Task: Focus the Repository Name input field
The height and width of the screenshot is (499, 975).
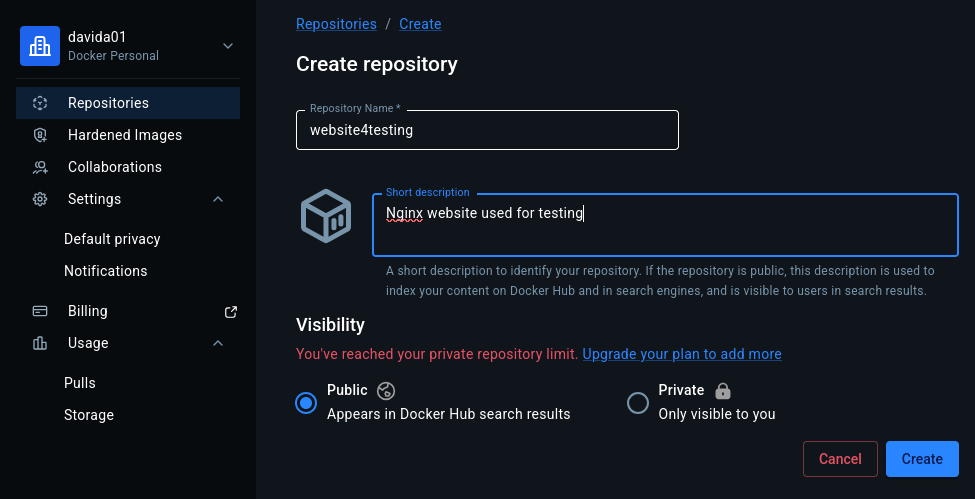Action: tap(488, 130)
